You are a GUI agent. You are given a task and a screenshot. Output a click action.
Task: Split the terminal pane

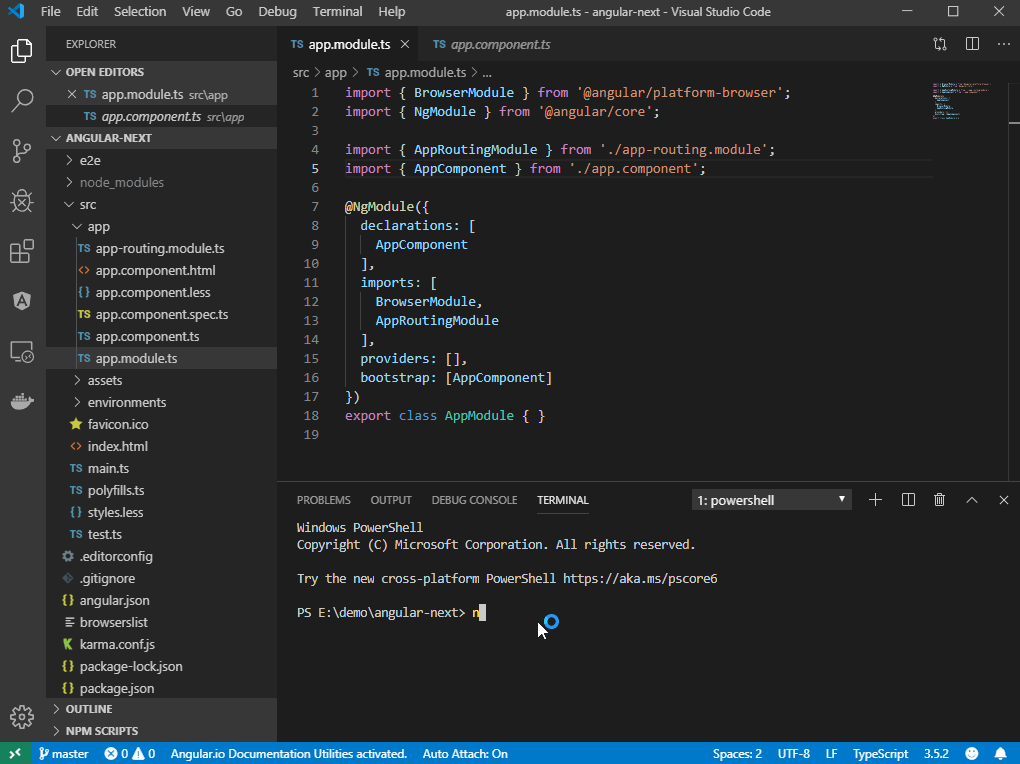tap(908, 500)
